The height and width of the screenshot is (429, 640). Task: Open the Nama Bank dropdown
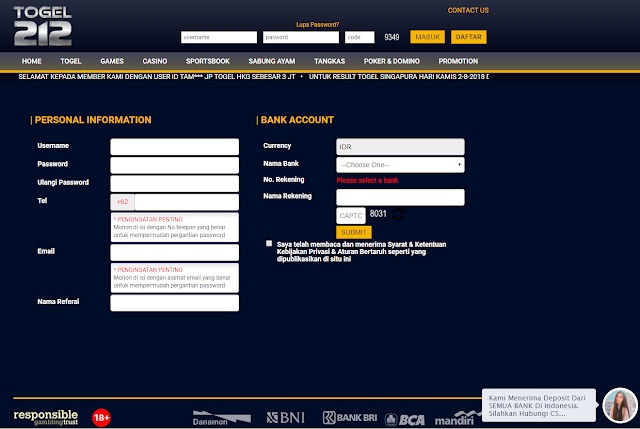(400, 165)
